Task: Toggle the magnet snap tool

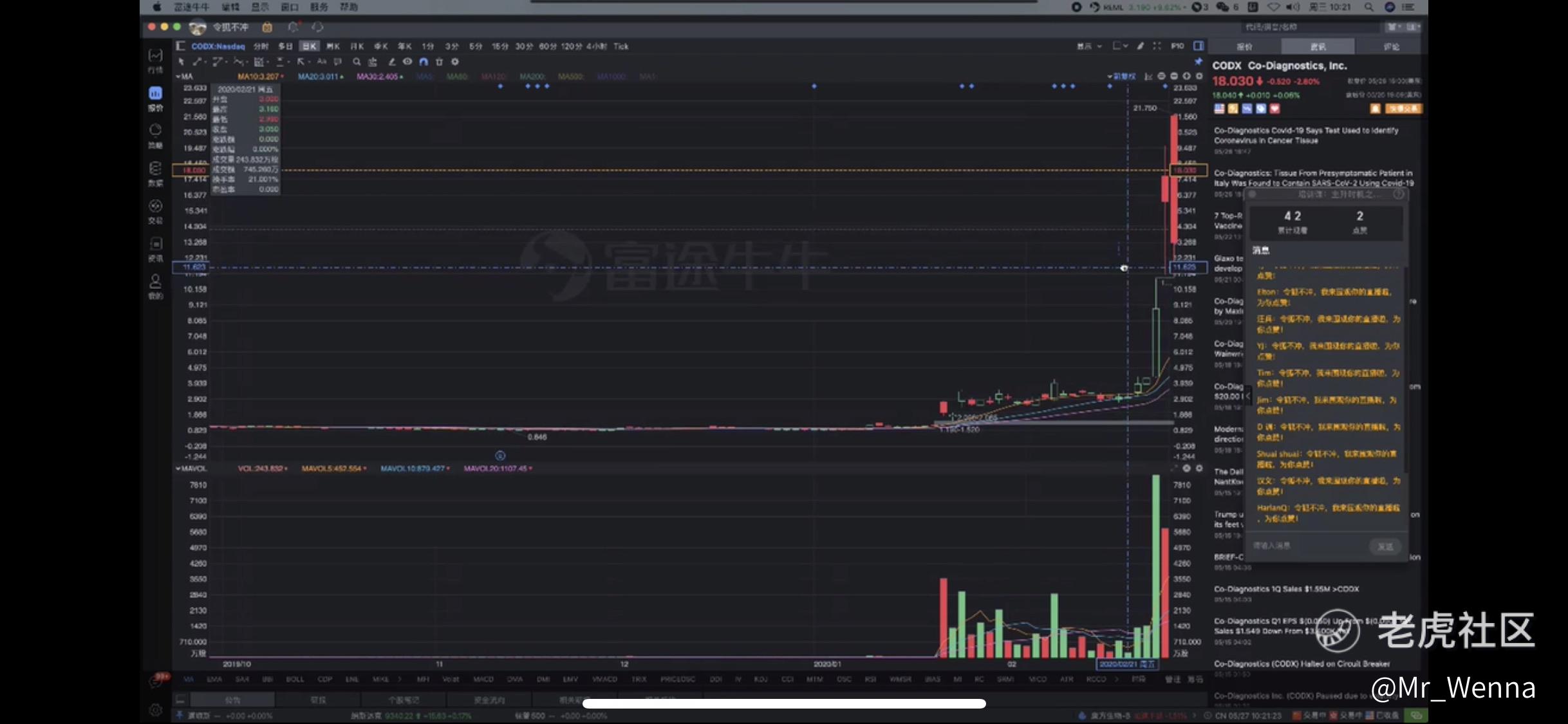Action: point(424,62)
